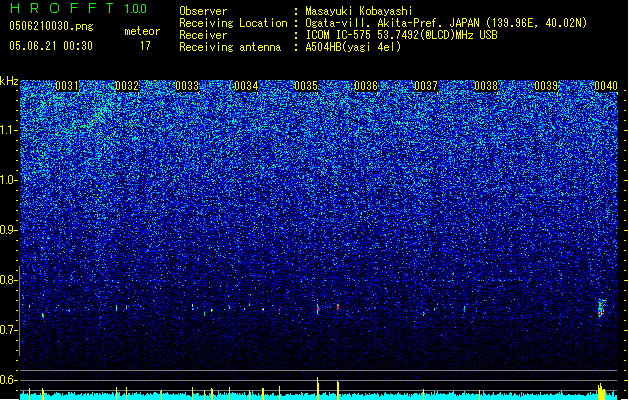Click the meteor label

coord(142,31)
